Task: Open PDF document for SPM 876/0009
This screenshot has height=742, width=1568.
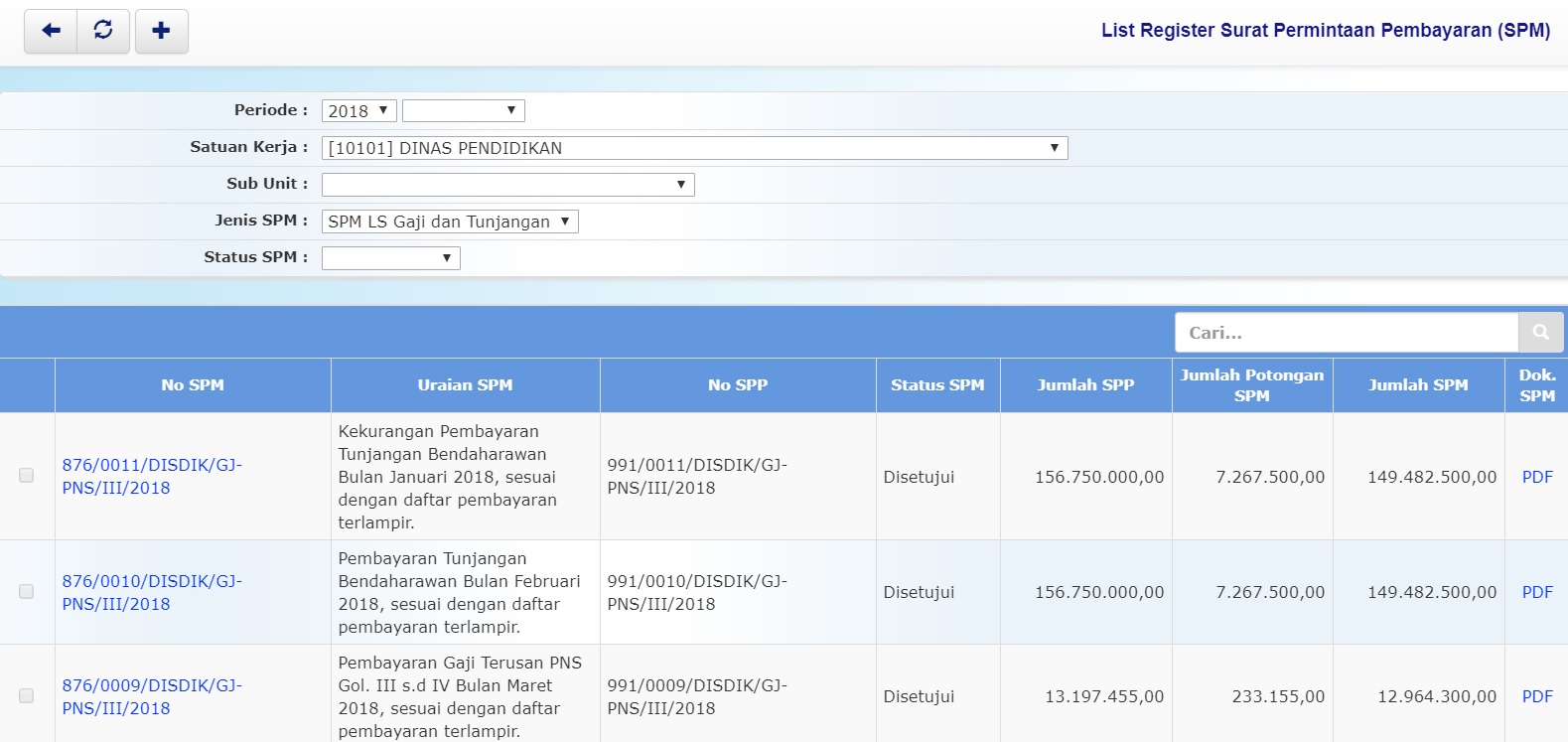Action: pos(1537,696)
